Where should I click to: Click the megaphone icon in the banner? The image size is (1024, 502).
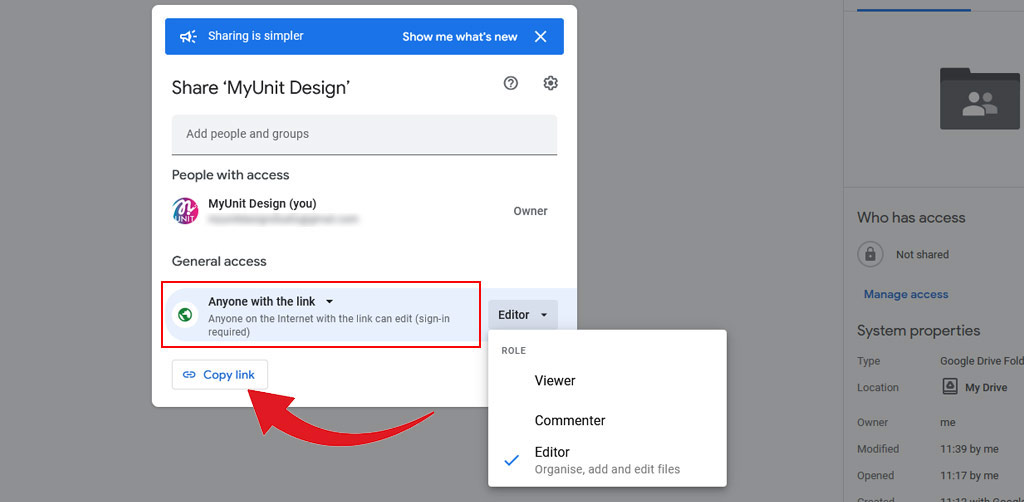point(188,37)
